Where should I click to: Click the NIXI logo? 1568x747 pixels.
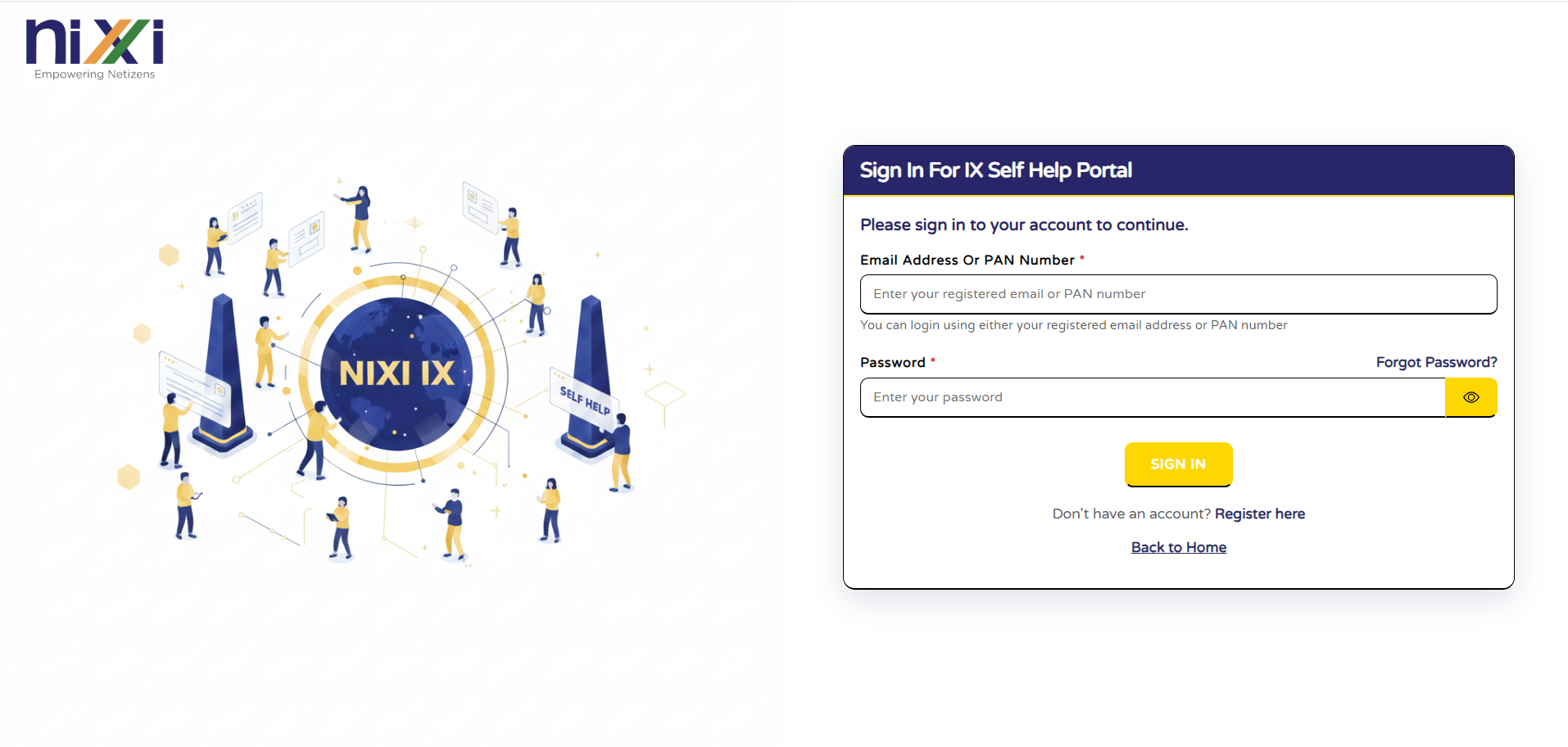(x=94, y=43)
